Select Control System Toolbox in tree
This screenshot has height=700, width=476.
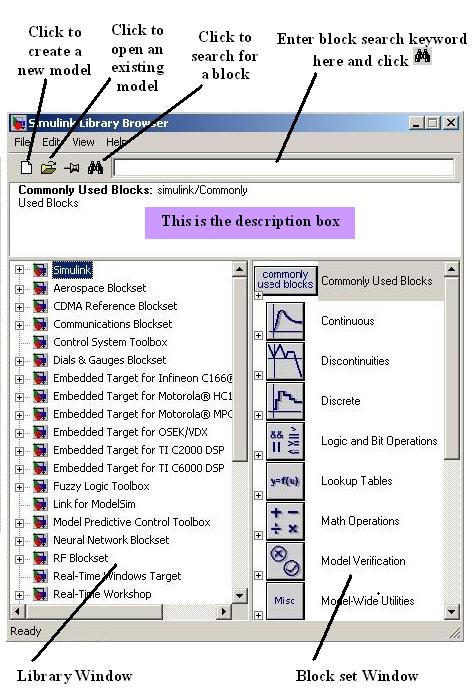point(110,342)
